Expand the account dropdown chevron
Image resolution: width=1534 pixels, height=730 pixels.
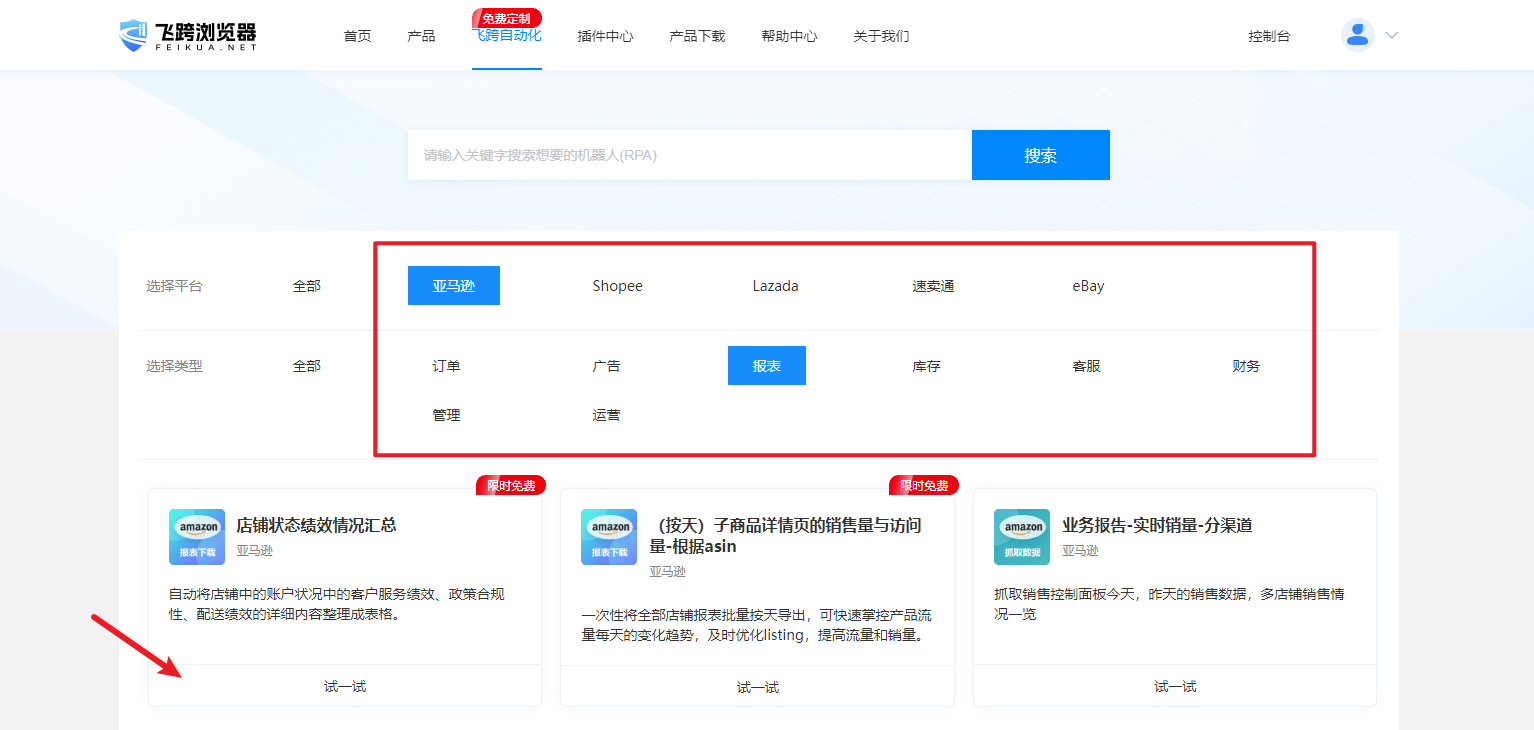(1392, 35)
